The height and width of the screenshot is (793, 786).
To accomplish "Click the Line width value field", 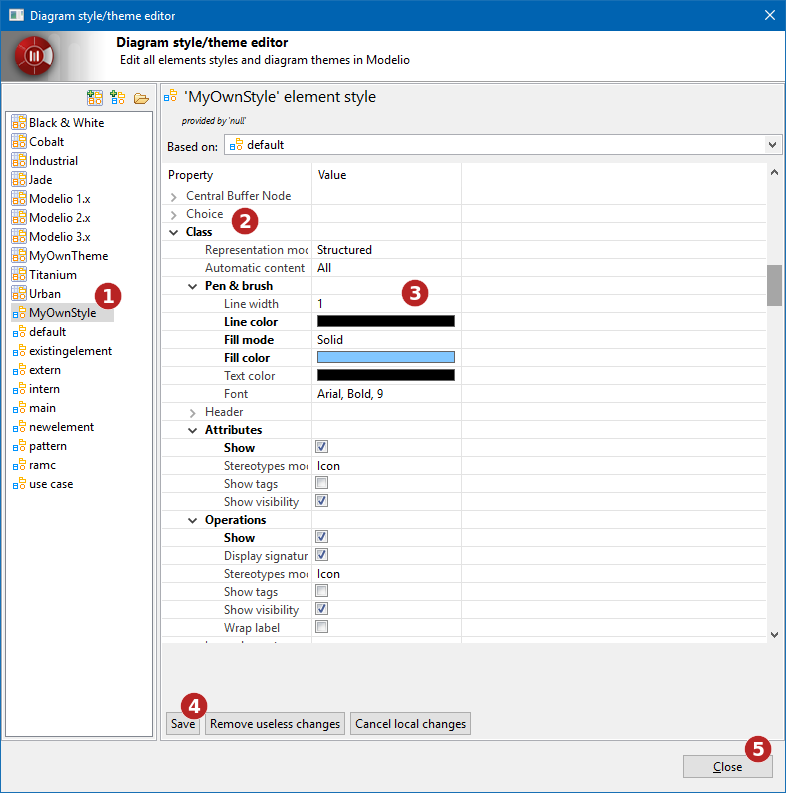I will point(385,304).
